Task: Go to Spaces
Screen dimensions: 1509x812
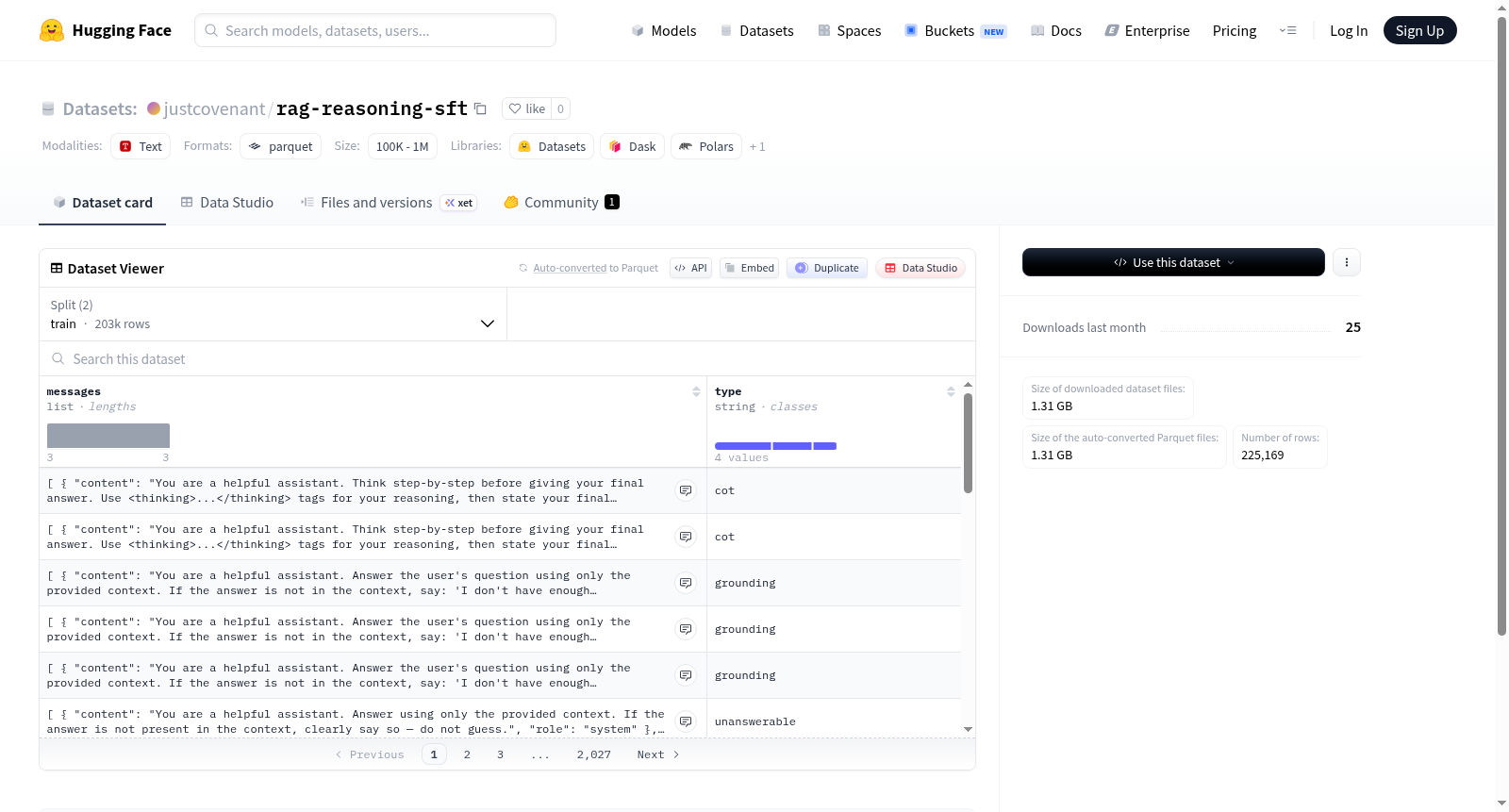Action: tap(849, 30)
